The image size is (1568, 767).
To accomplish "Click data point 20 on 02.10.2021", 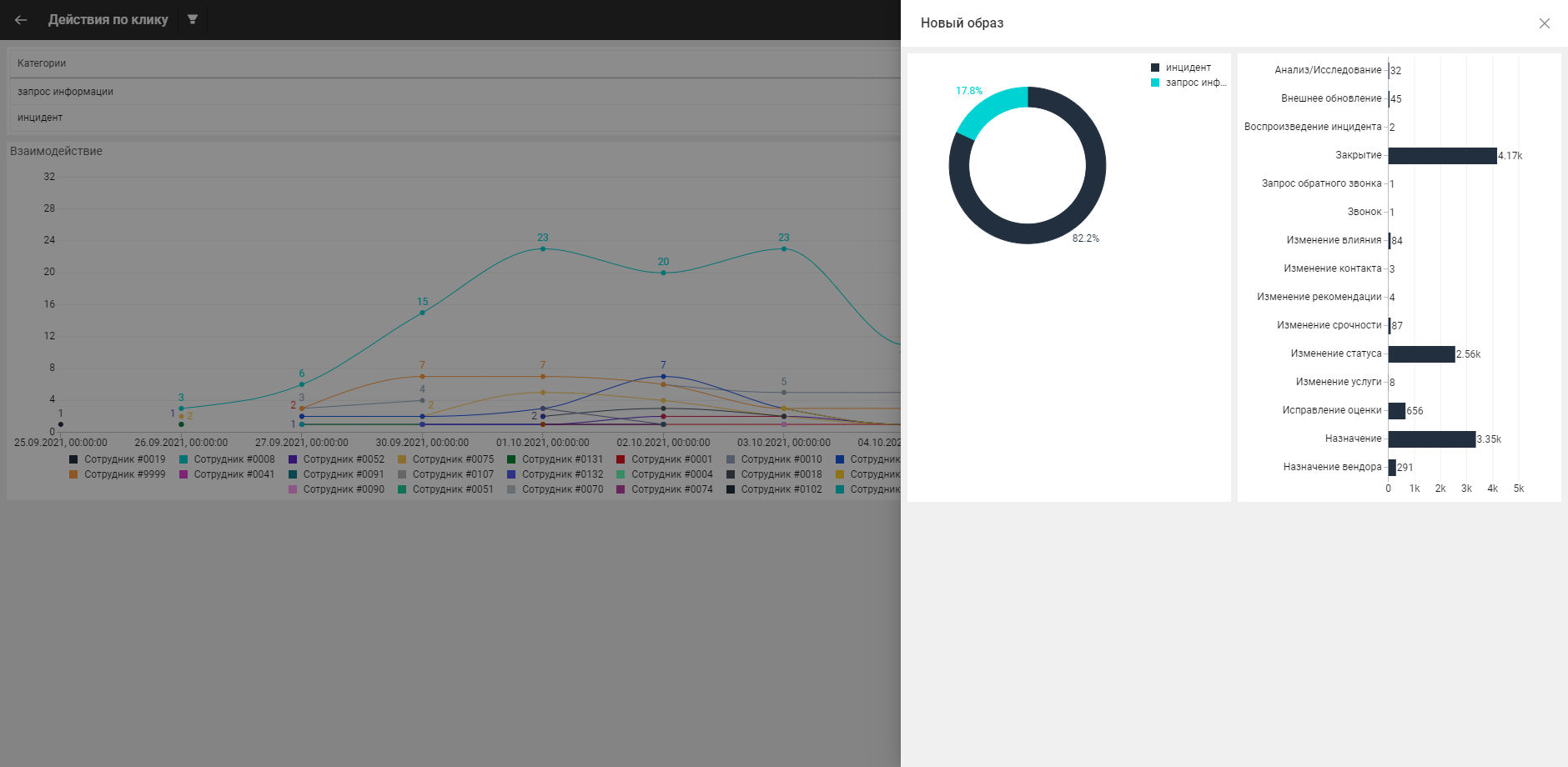I will (663, 273).
